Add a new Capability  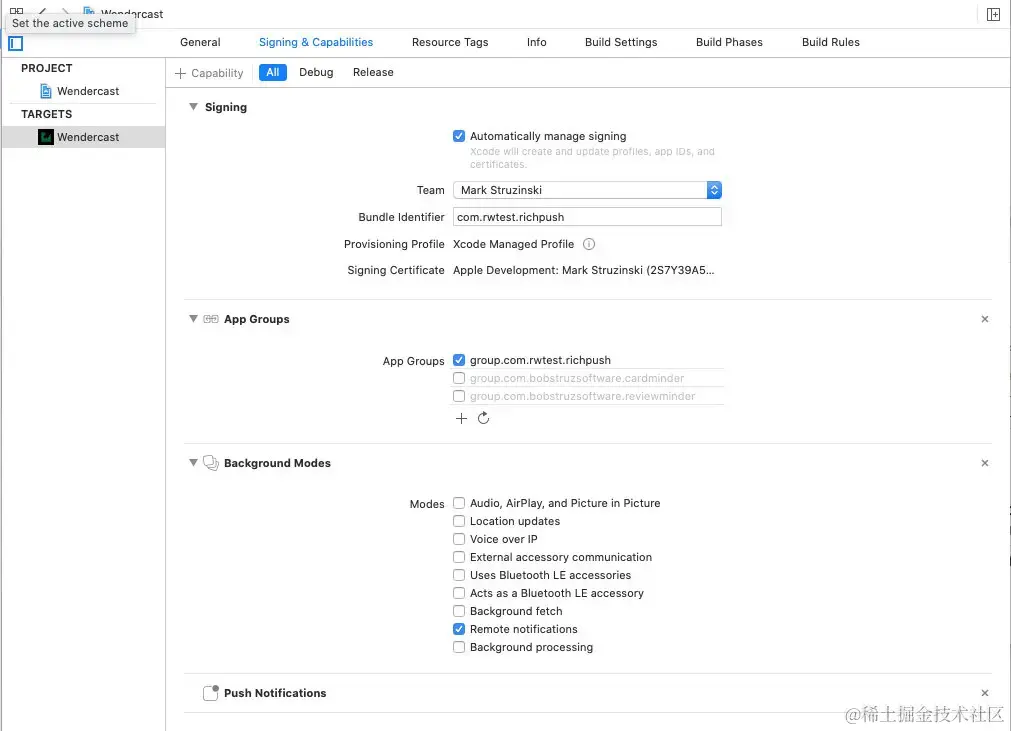210,73
